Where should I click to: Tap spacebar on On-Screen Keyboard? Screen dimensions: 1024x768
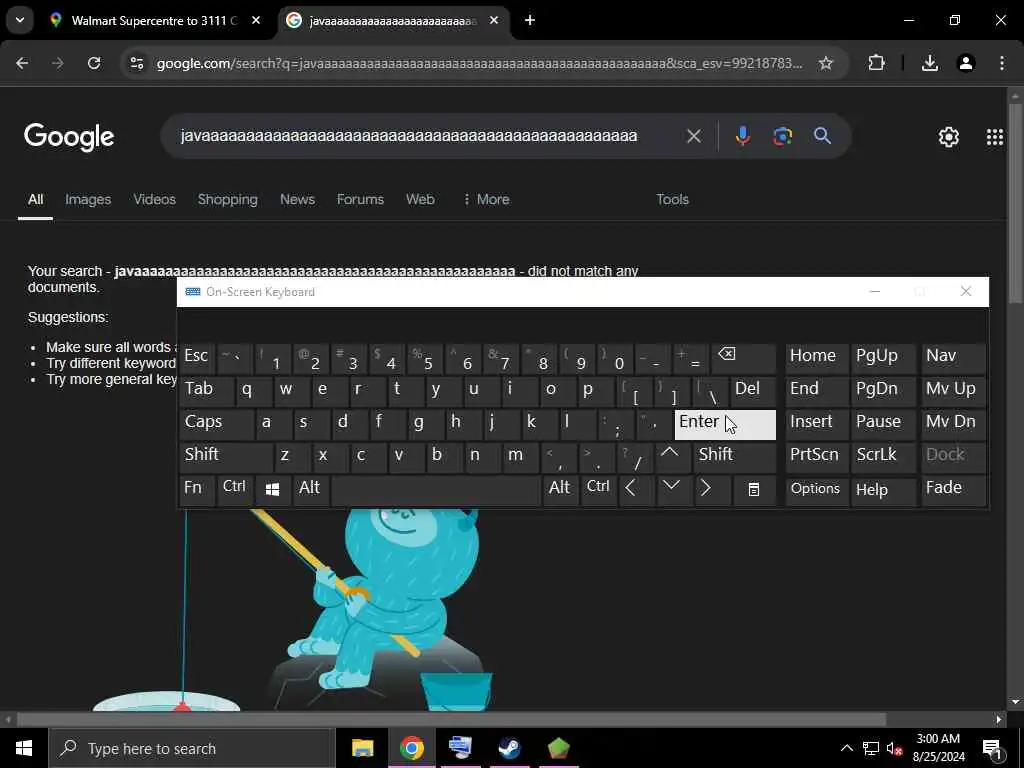[x=436, y=490]
